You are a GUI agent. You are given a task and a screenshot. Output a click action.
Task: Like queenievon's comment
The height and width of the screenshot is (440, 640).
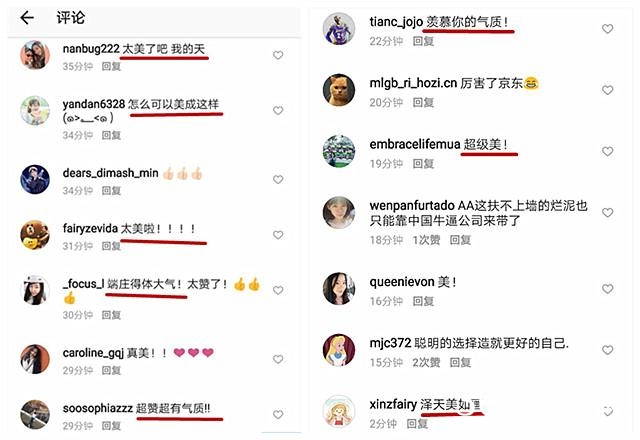point(607,289)
